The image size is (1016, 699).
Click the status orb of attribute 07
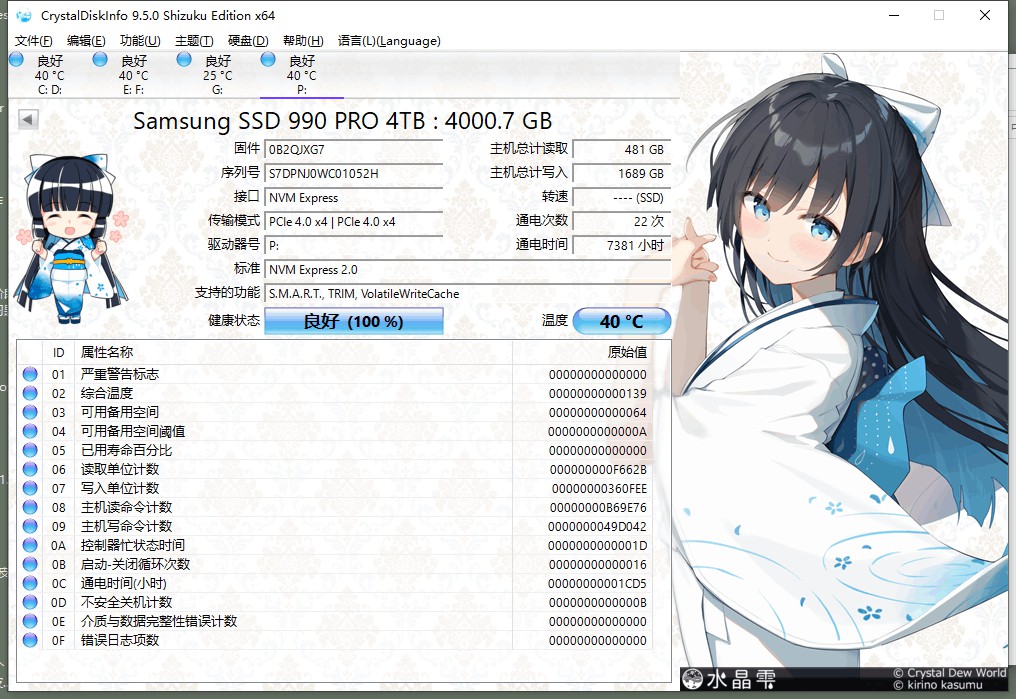[x=30, y=488]
